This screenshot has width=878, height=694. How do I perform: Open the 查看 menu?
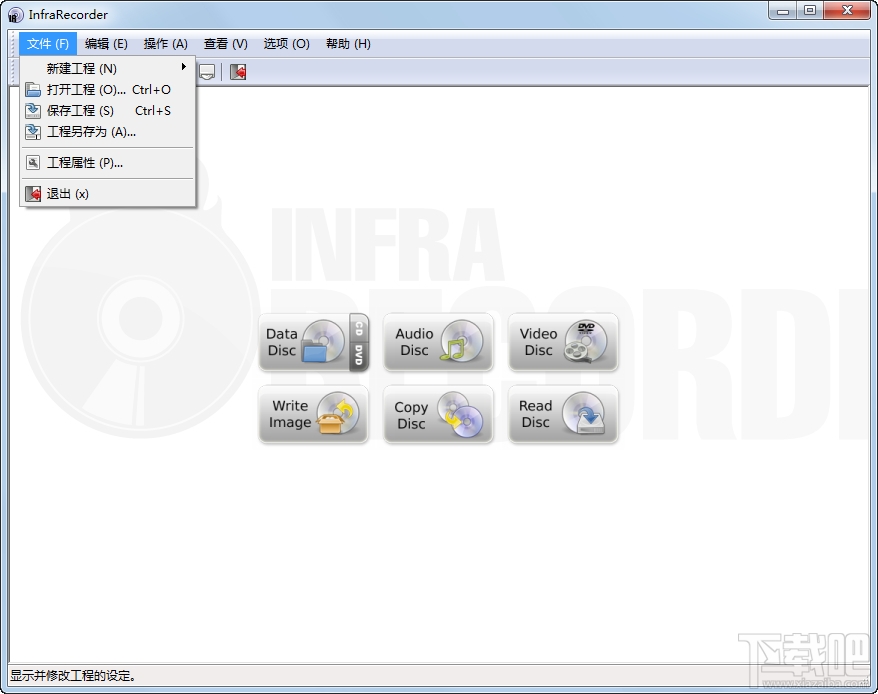point(225,43)
